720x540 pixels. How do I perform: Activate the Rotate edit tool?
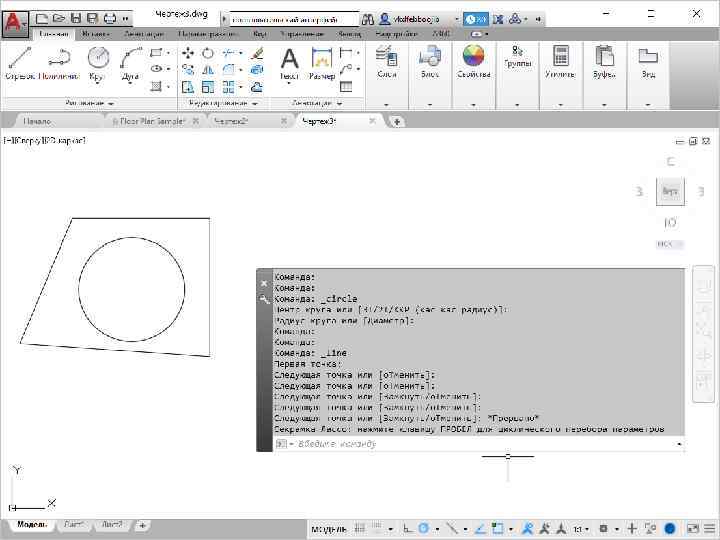pyautogui.click(x=208, y=53)
